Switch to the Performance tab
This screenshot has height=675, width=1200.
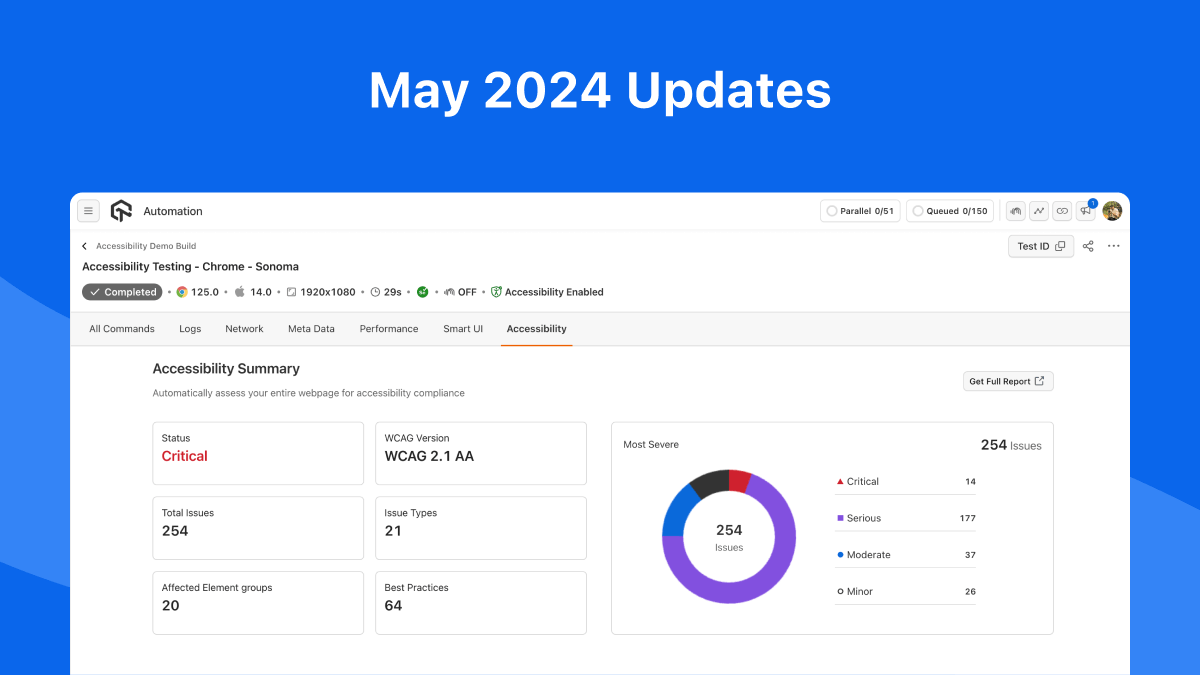pyautogui.click(x=388, y=328)
